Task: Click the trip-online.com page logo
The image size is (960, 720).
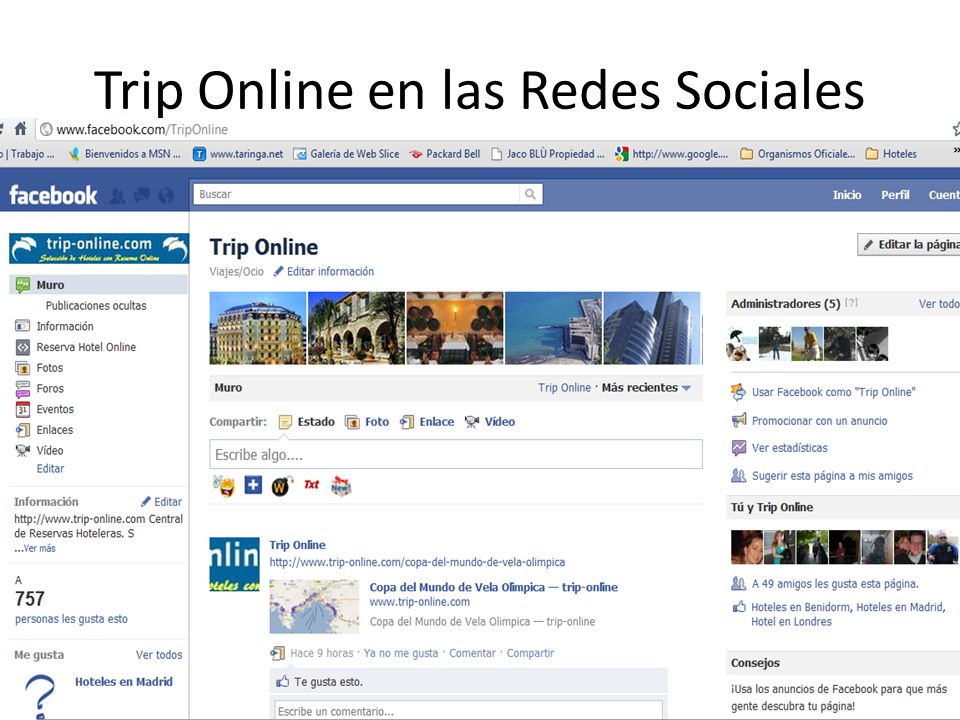Action: coord(99,249)
